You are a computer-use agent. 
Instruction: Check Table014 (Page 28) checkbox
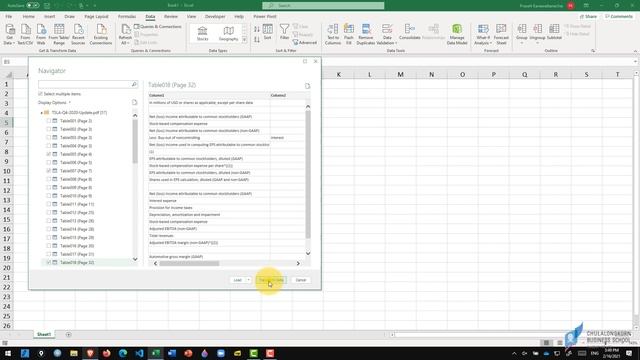click(x=49, y=229)
